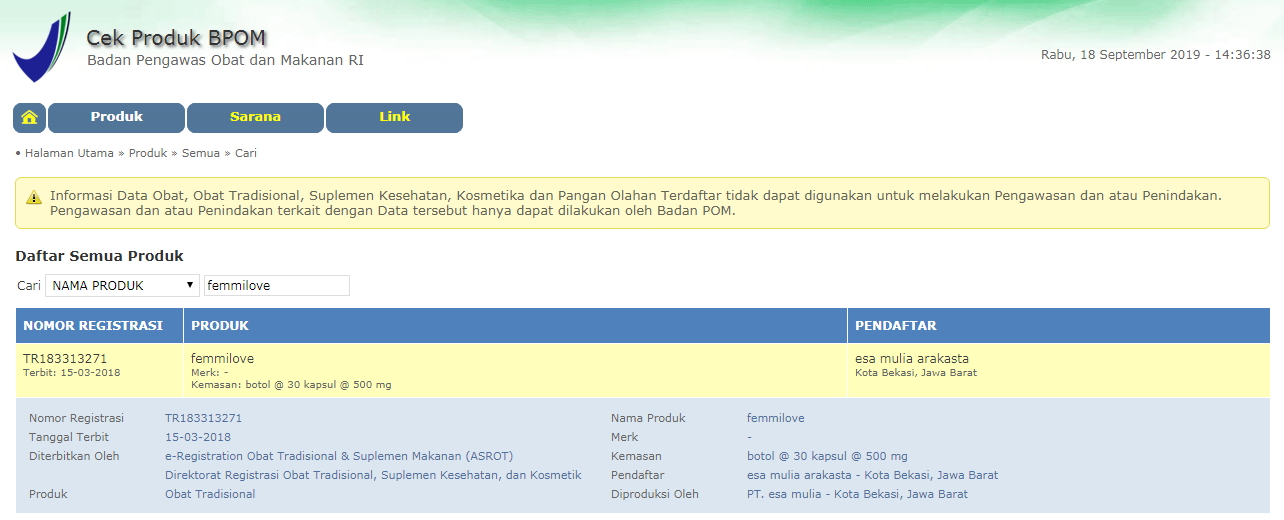Click the BPOM logo in the header
The height and width of the screenshot is (520, 1284).
41,48
